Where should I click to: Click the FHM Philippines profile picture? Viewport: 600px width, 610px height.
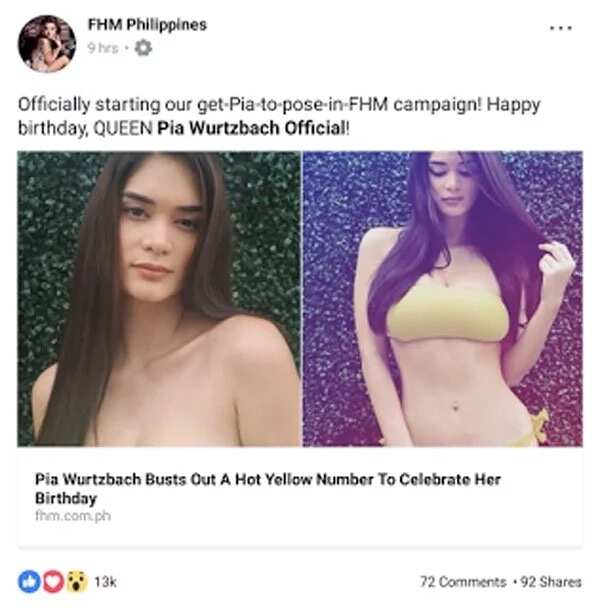47,44
